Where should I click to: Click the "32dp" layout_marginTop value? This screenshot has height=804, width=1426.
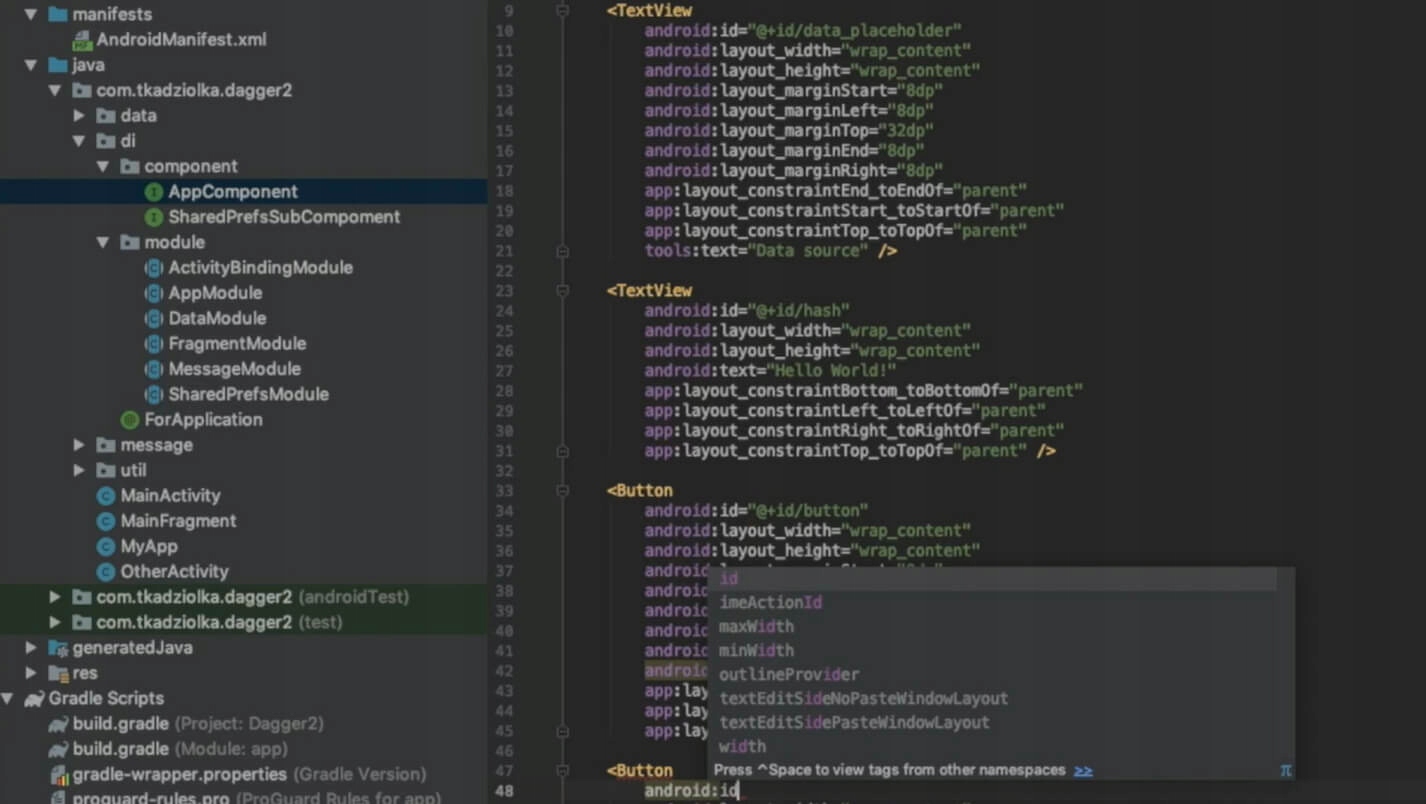point(905,131)
